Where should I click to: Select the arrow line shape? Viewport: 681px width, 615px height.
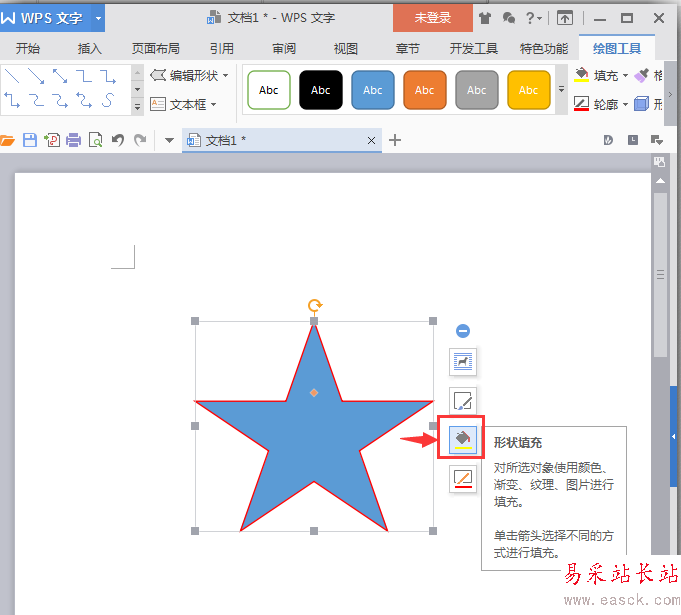36,76
